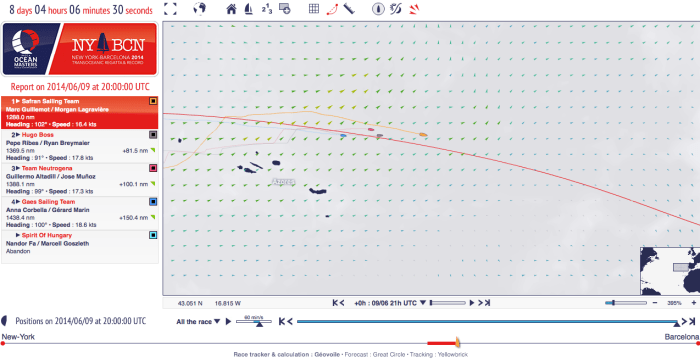This screenshot has height=362, width=700.
Task: Click the home icon in toolbar
Action: pyautogui.click(x=231, y=9)
